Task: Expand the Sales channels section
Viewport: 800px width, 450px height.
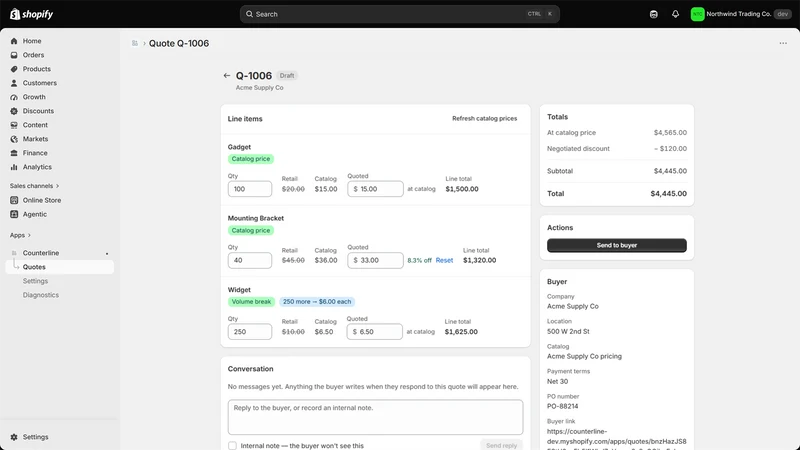Action: pyautogui.click(x=34, y=186)
